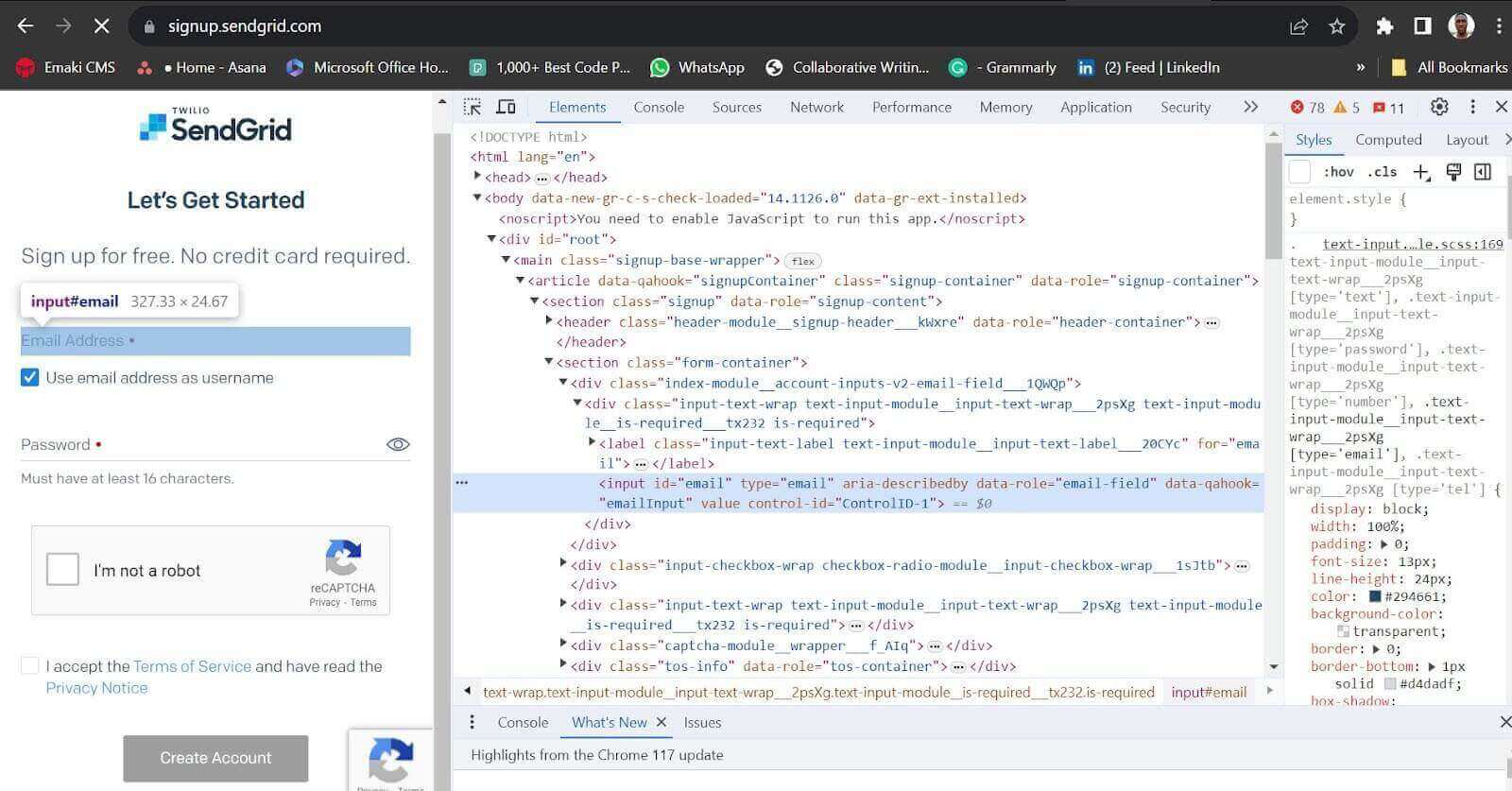The height and width of the screenshot is (791, 1512).
Task: Click the Create Account button
Action: pyautogui.click(x=215, y=758)
